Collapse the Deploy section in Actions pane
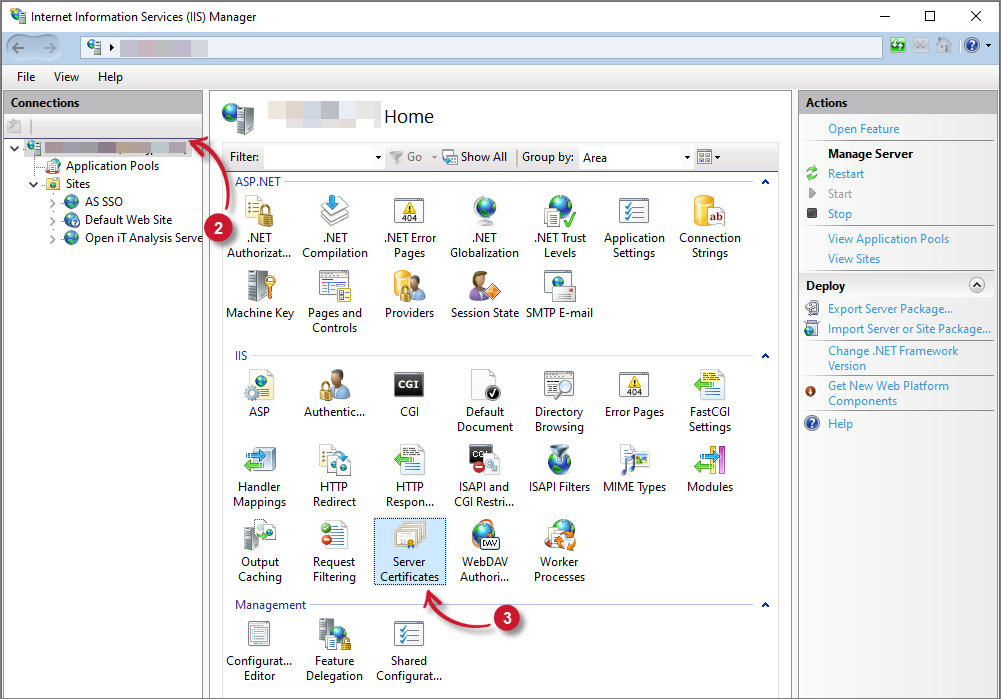Screen dimensions: 1001x699 tap(977, 284)
